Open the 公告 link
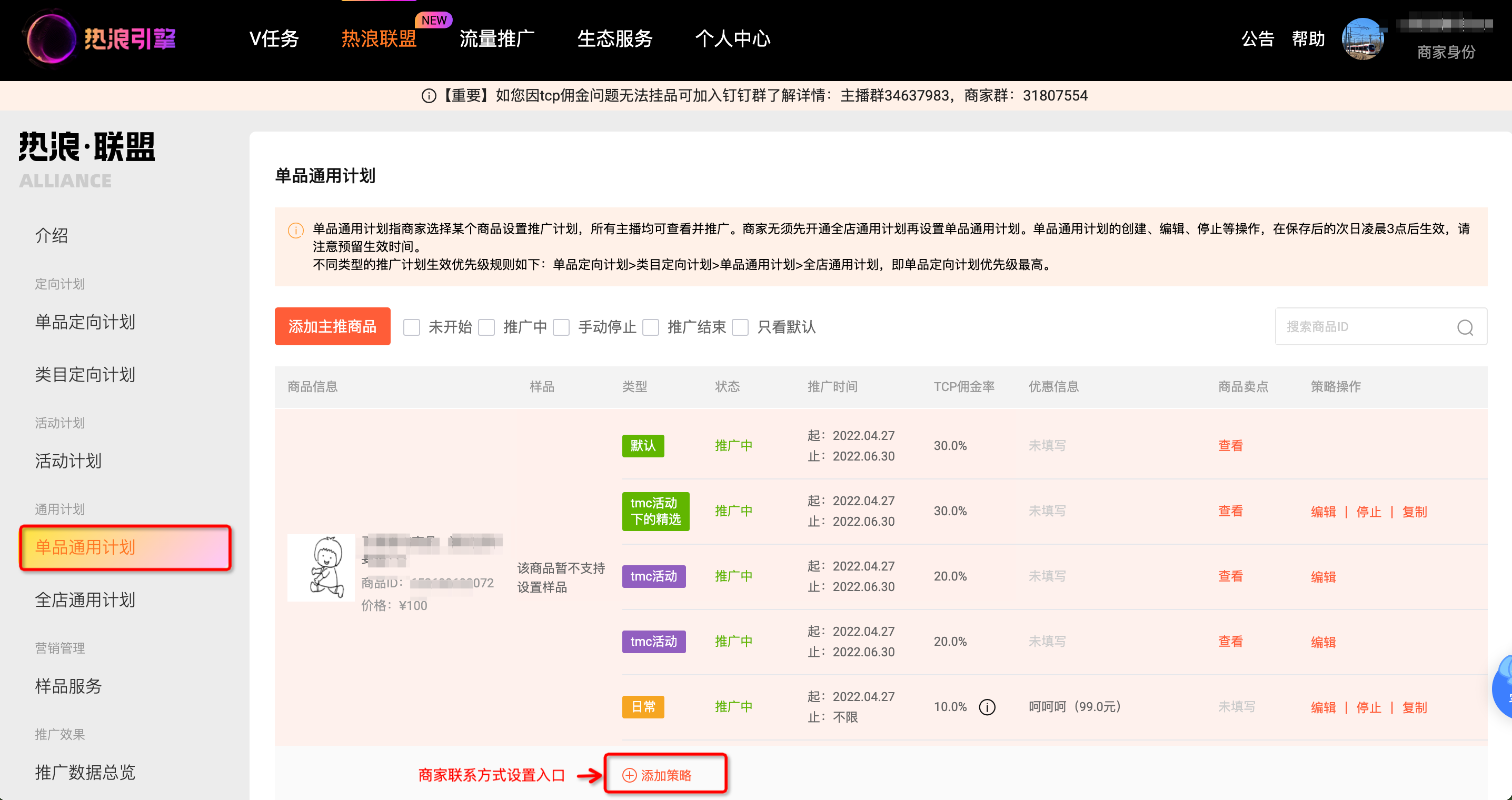The height and width of the screenshot is (800, 1512). [1257, 39]
